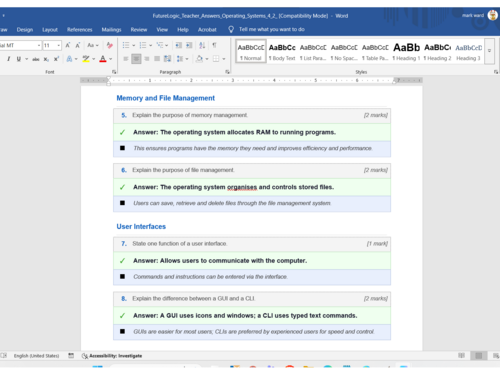
Task: Apply borders with the Borders icon
Action: (216, 59)
